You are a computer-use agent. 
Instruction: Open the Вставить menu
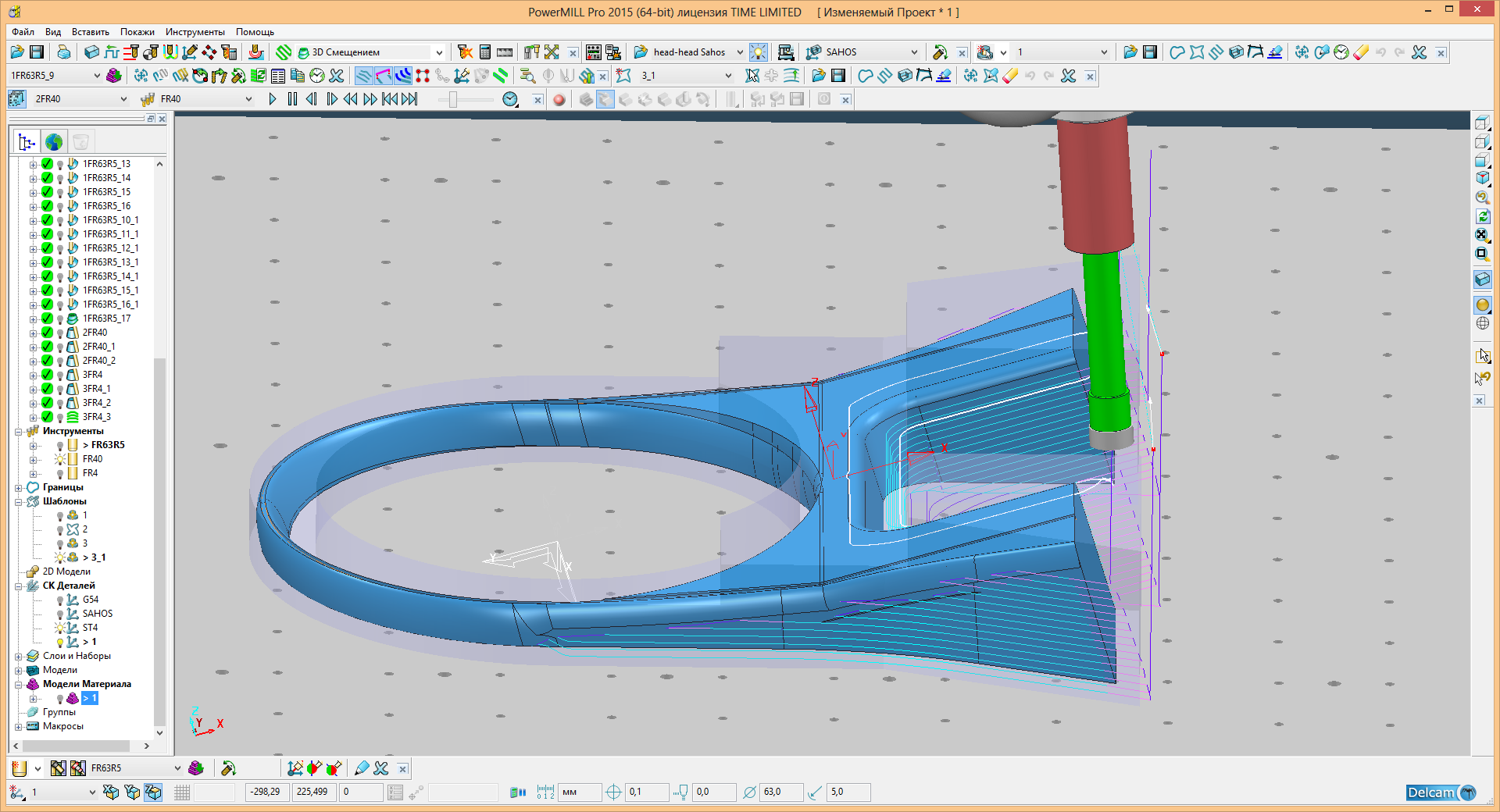[x=91, y=32]
